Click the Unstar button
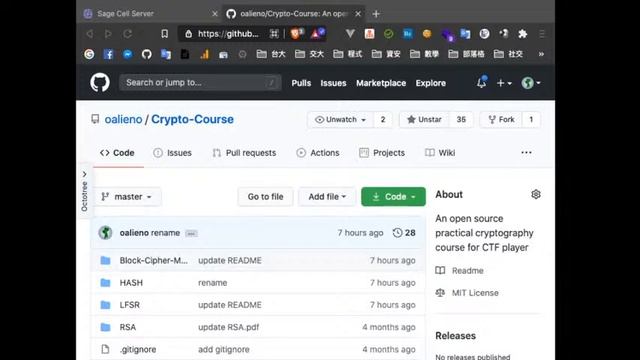Viewport: 640px width, 360px height. 424,119
